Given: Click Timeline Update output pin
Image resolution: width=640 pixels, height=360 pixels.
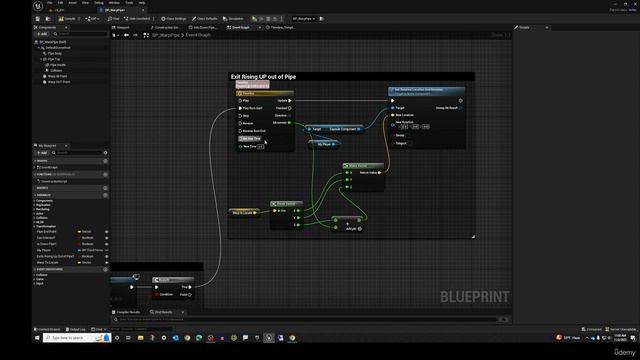Looking at the screenshot, I should pos(290,100).
